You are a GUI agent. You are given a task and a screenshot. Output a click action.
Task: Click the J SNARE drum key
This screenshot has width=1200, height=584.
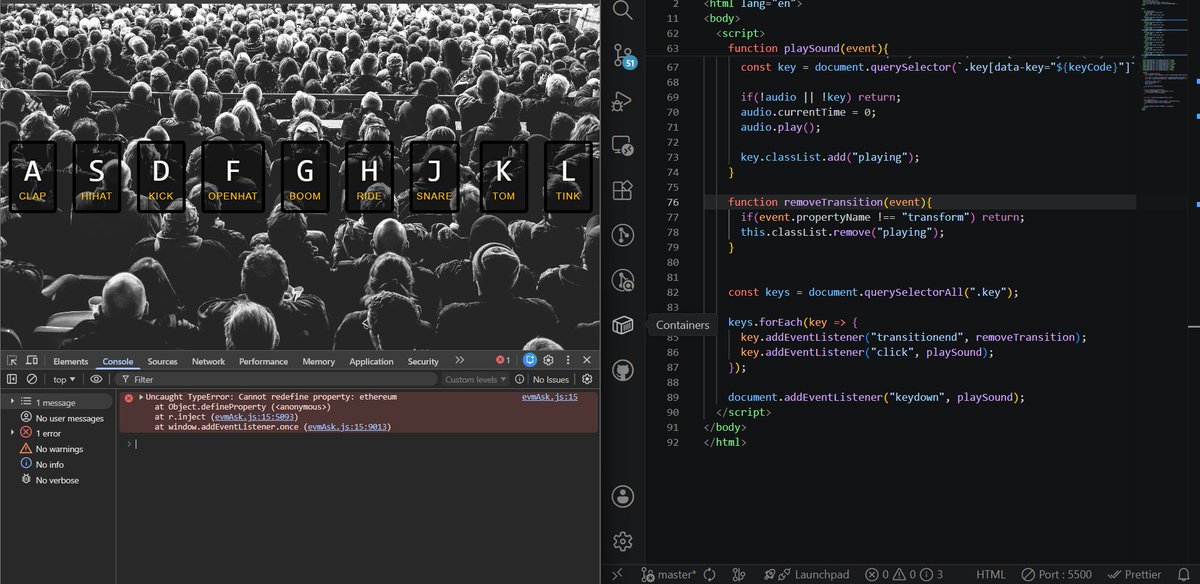coord(433,177)
